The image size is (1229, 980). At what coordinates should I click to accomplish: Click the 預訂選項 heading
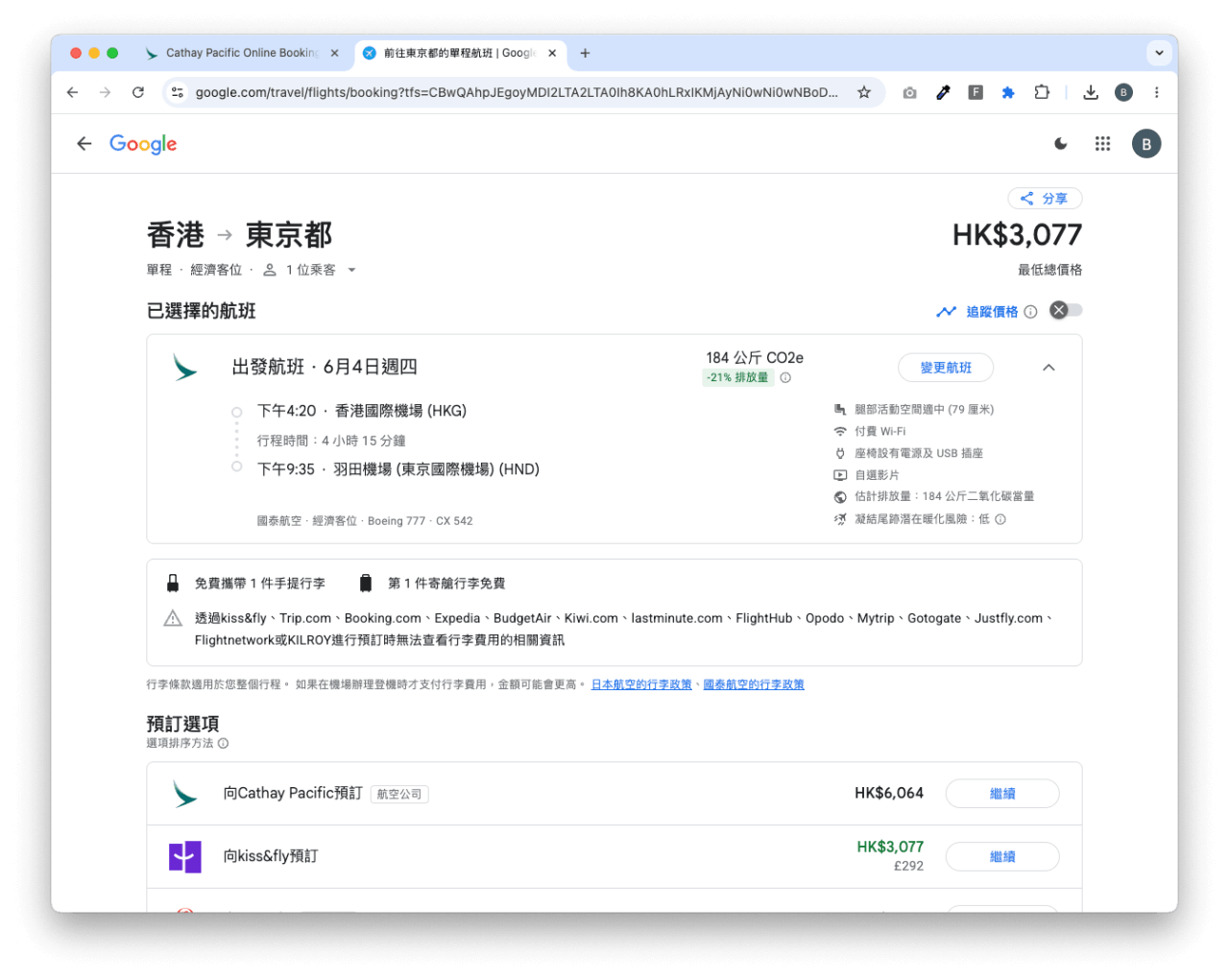pyautogui.click(x=183, y=724)
